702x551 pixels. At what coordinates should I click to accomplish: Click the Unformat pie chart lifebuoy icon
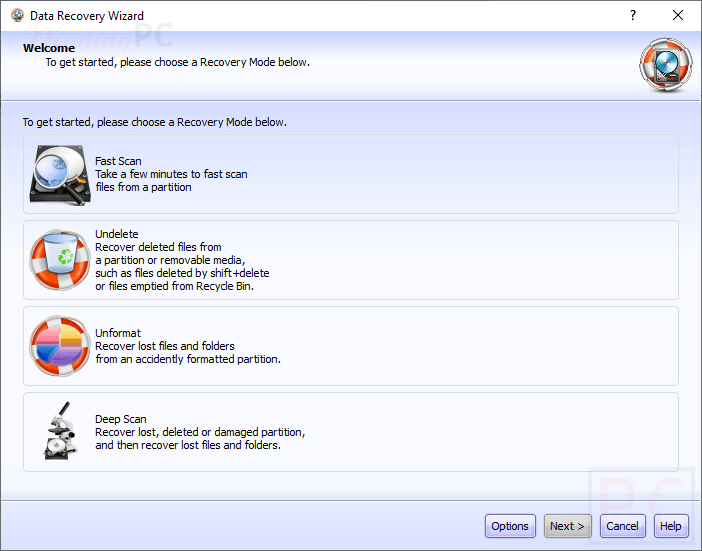pos(60,346)
